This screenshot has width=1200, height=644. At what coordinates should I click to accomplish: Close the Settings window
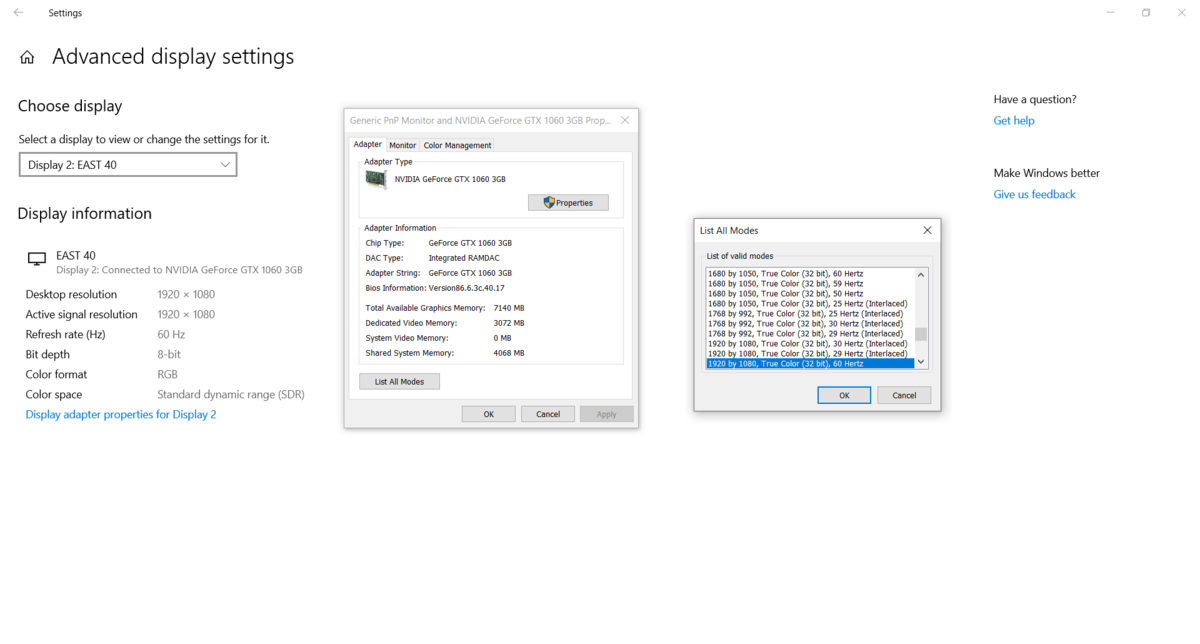pyautogui.click(x=1181, y=13)
